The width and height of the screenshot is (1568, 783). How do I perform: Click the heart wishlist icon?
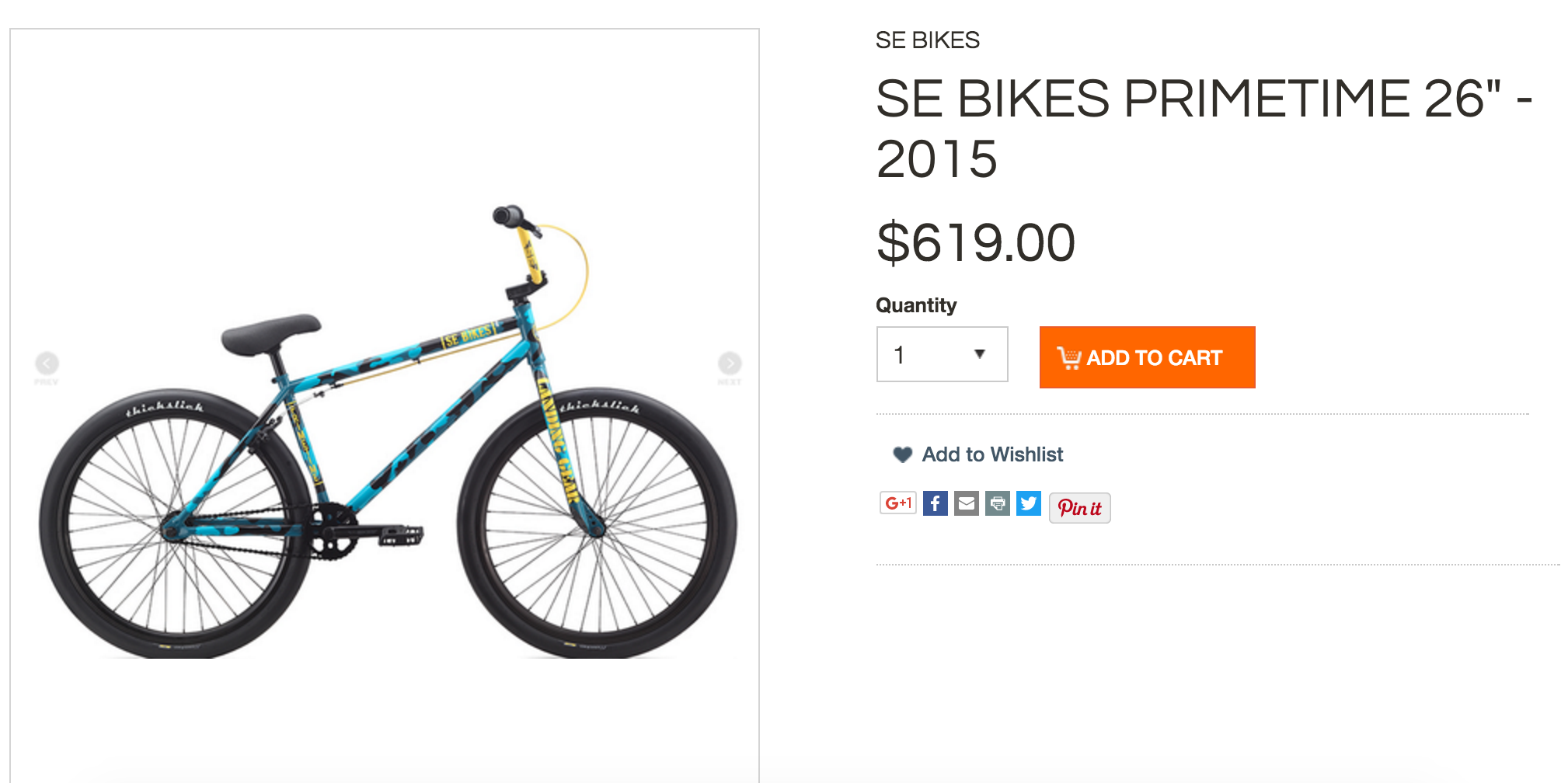(x=902, y=454)
